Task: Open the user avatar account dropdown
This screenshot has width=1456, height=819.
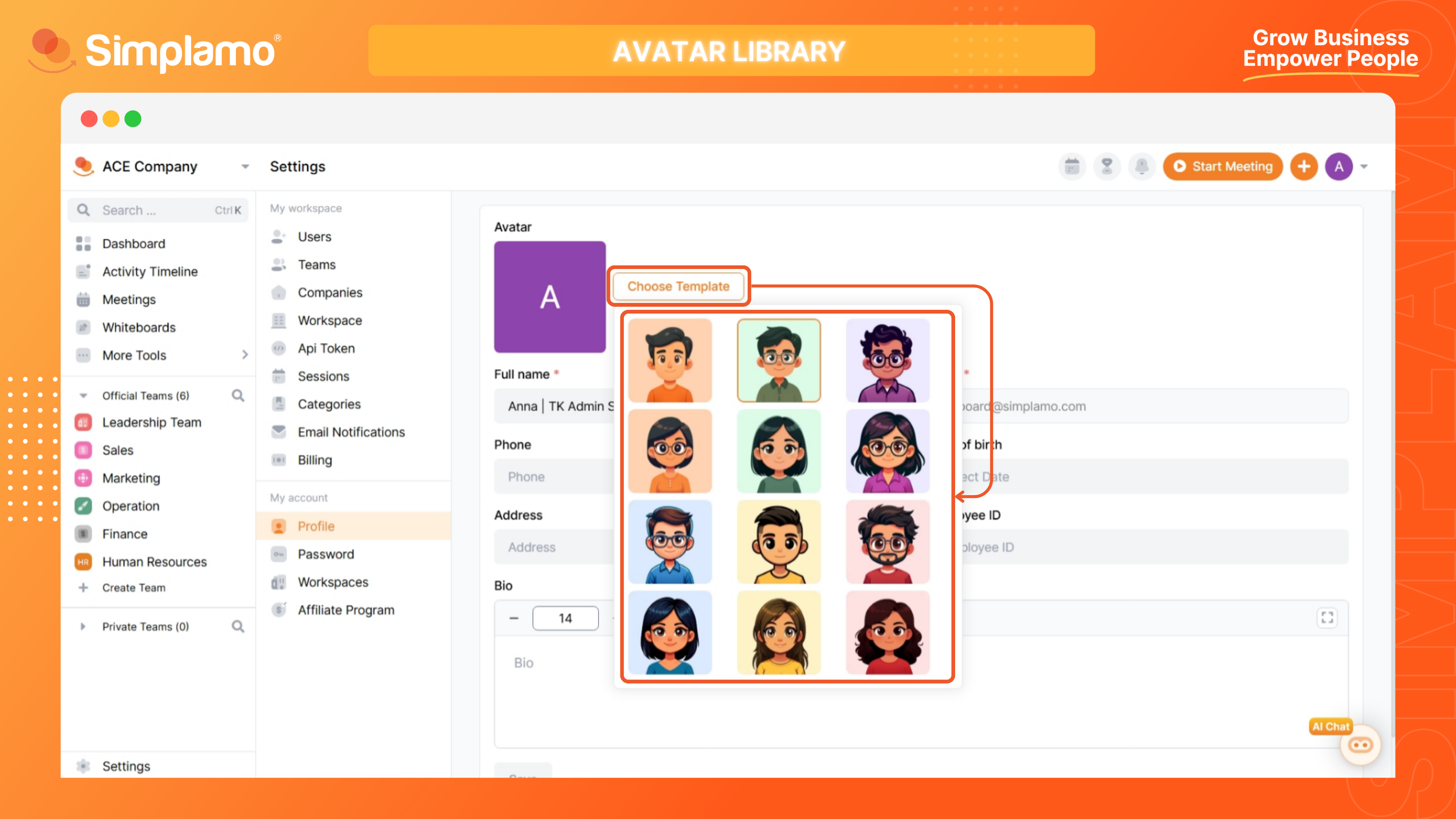Action: pos(1364,167)
